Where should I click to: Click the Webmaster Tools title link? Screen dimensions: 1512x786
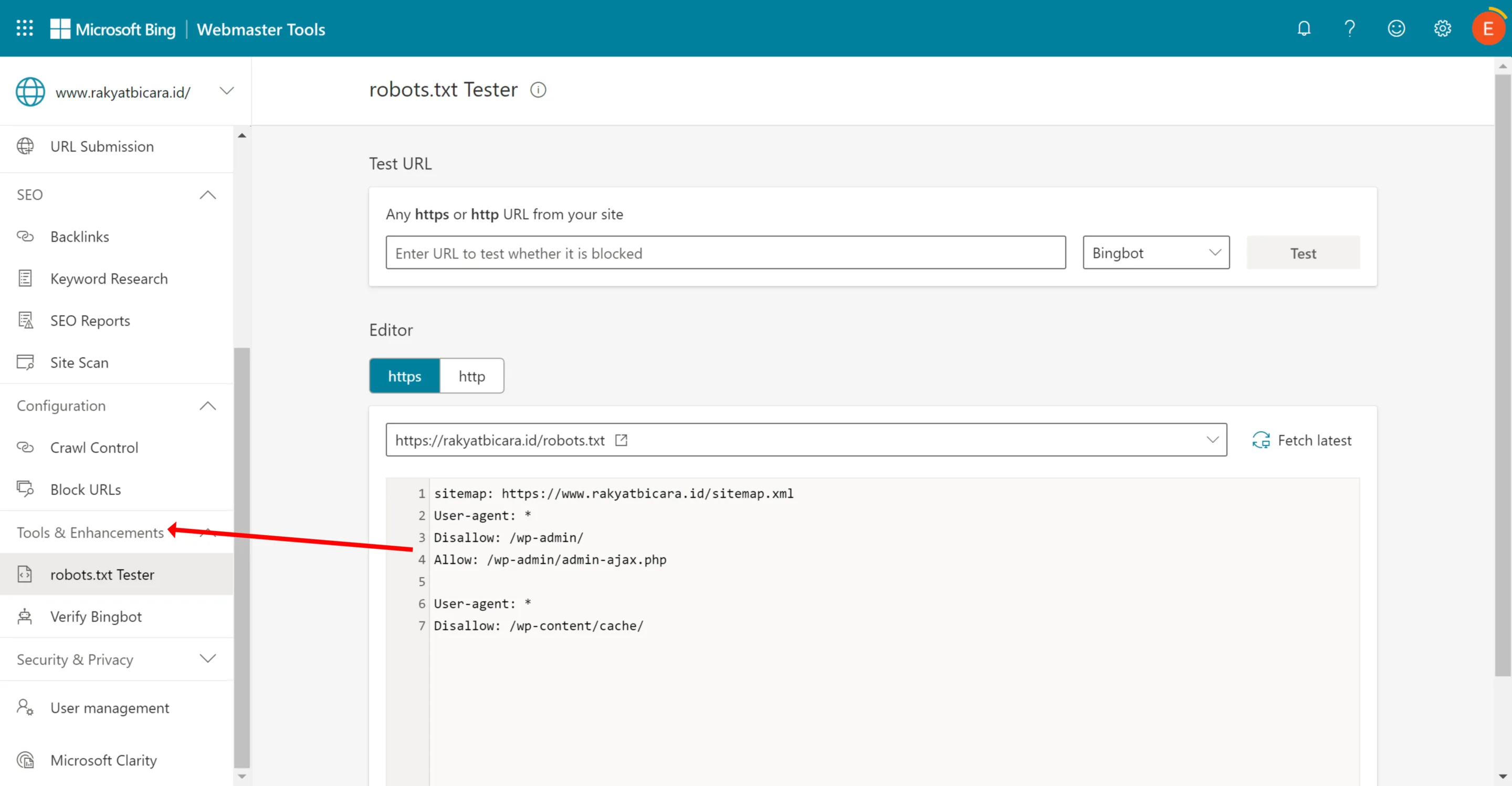coord(260,29)
